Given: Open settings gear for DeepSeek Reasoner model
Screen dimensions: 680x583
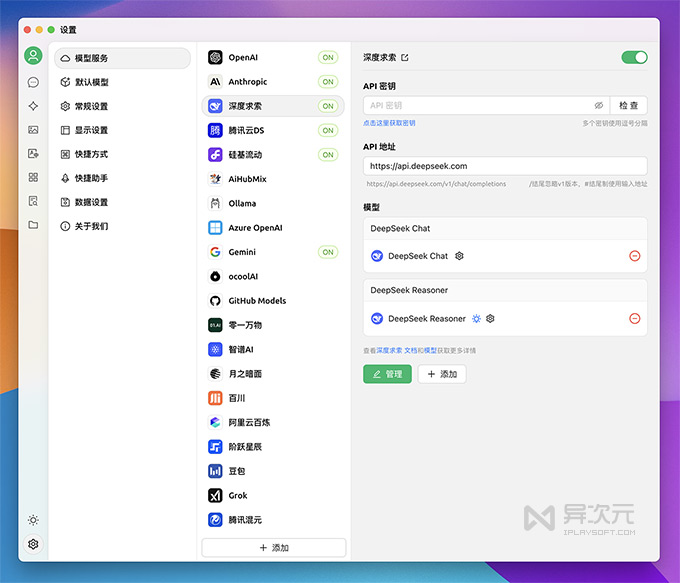Looking at the screenshot, I should click(x=490, y=318).
